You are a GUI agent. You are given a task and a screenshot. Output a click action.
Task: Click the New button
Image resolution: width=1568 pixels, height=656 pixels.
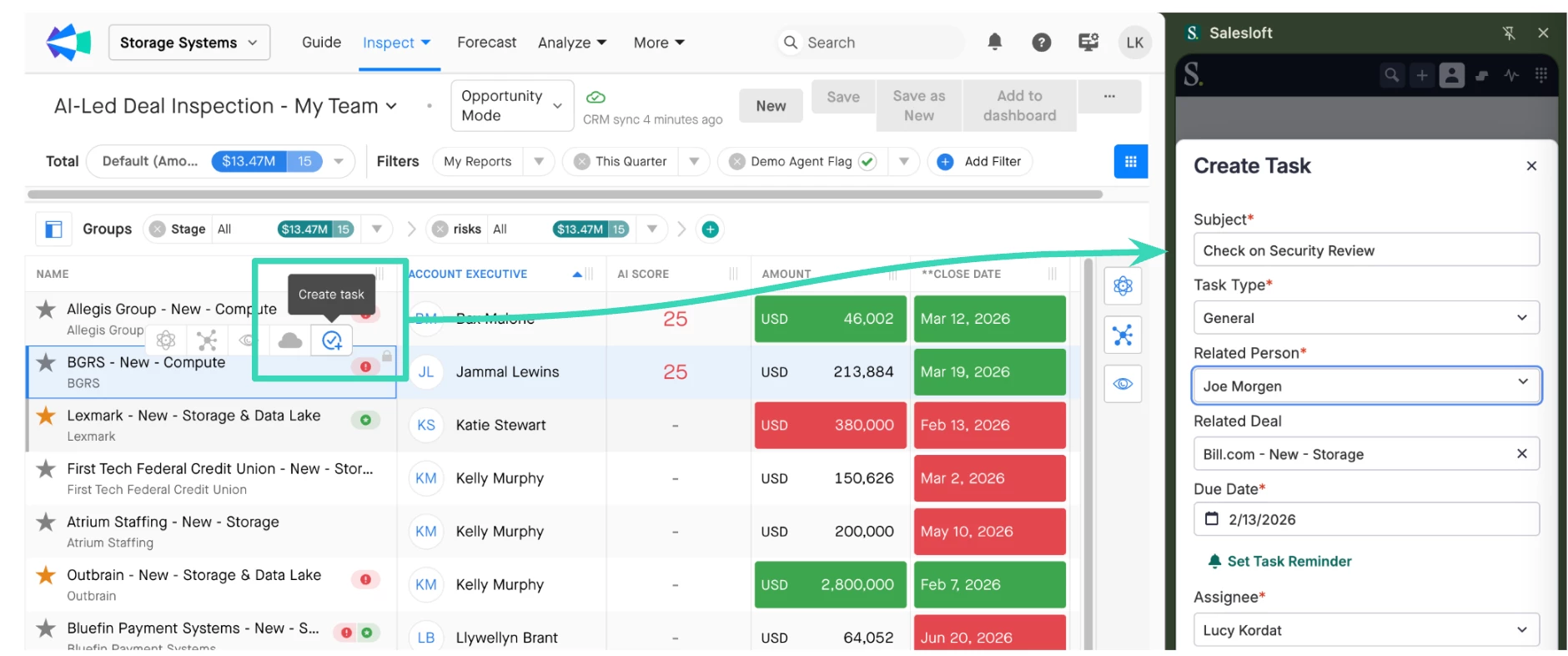[771, 106]
